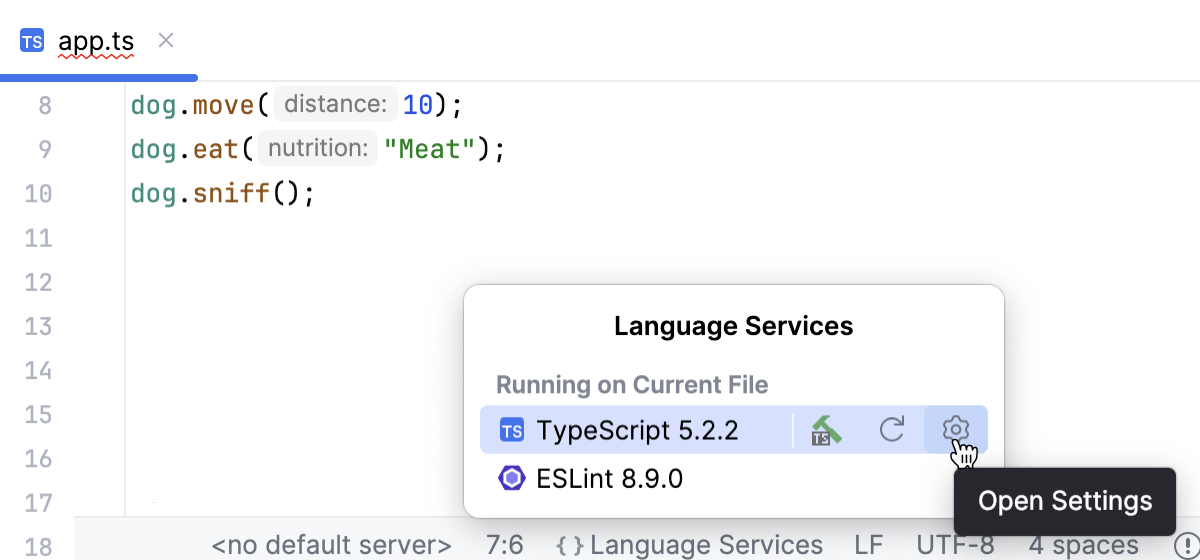The height and width of the screenshot is (560, 1200).
Task: Open the 4 spaces indentation options
Action: 1083,546
